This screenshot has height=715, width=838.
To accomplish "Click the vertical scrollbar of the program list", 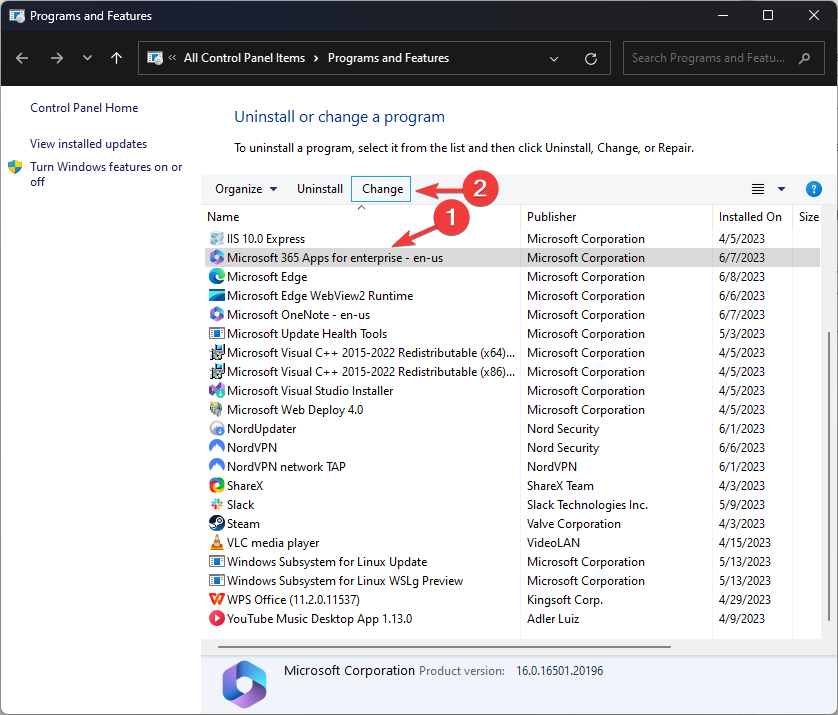I will [829, 476].
